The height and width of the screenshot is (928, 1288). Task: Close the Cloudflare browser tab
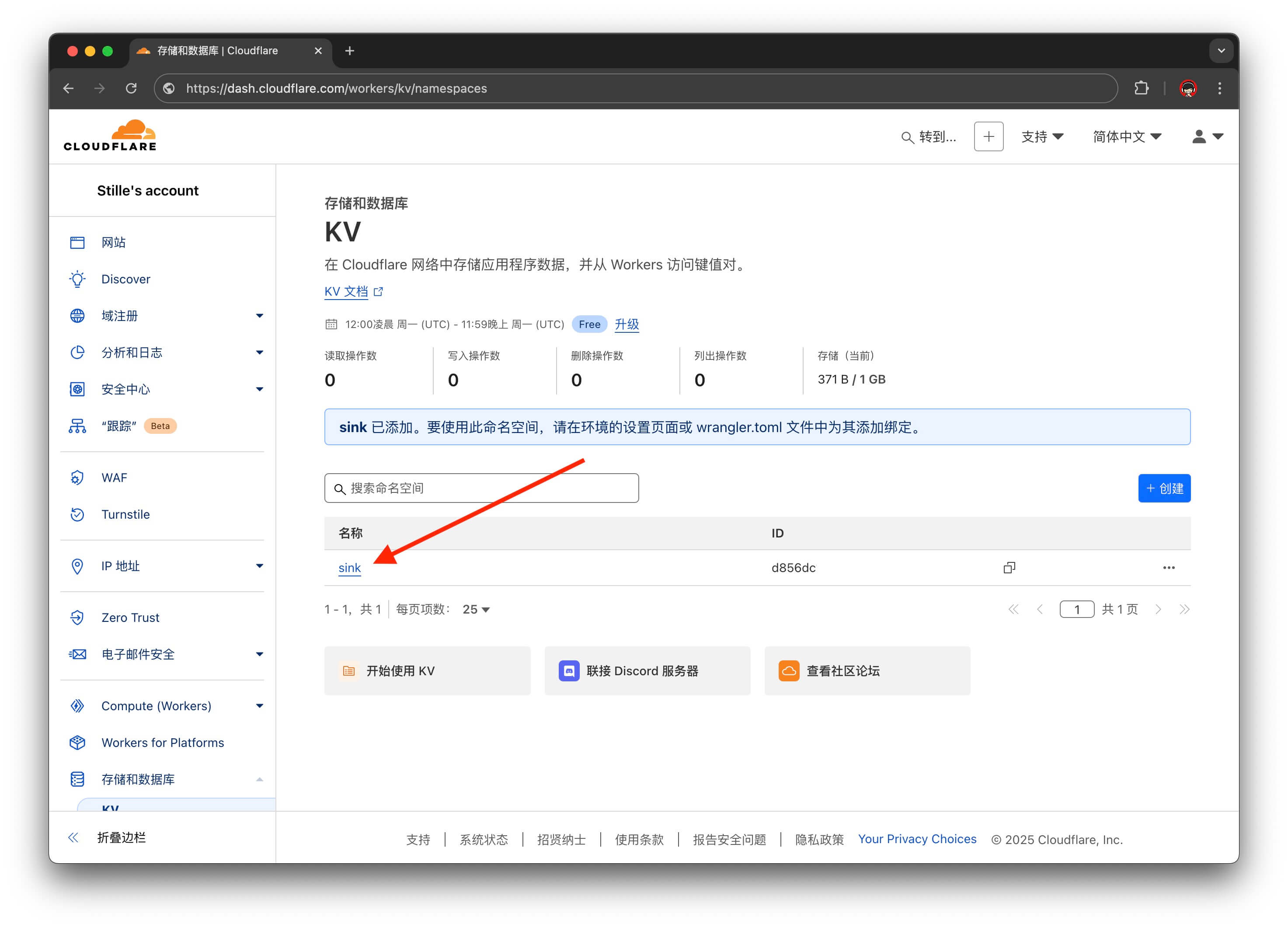point(318,51)
